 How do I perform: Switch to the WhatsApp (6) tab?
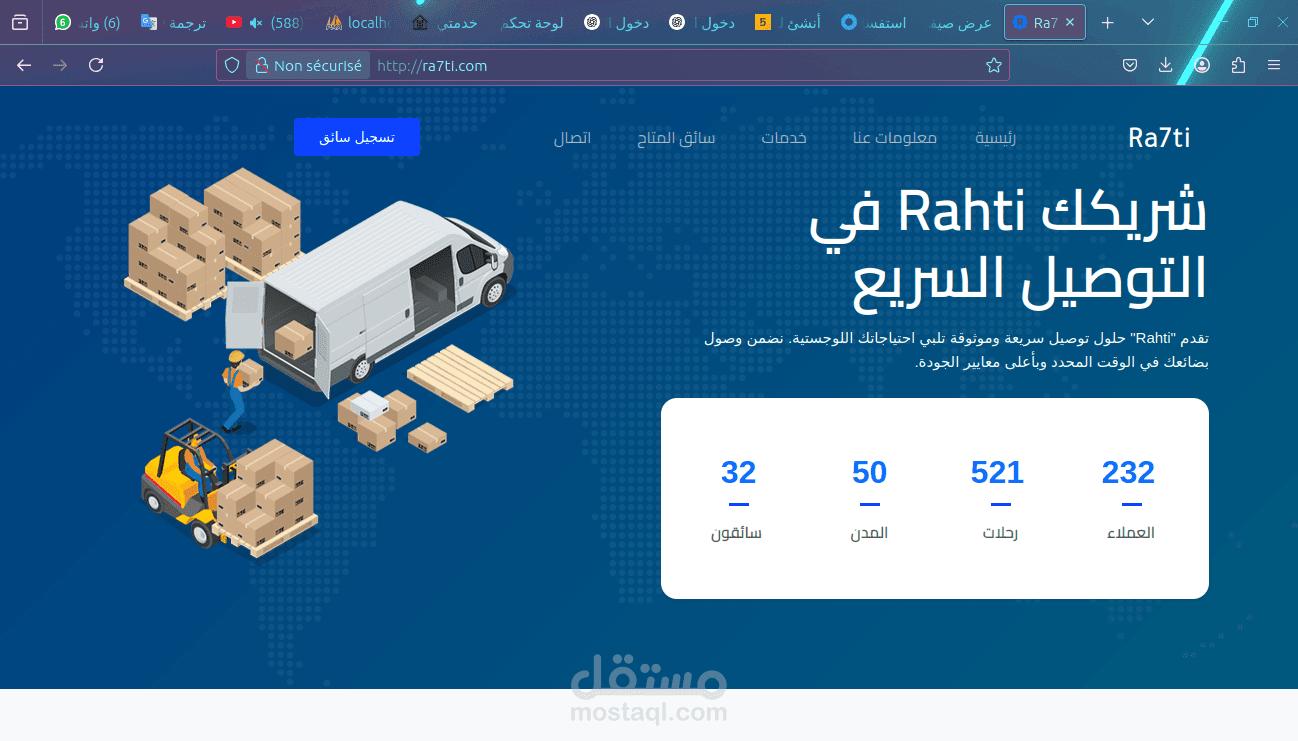point(88,22)
